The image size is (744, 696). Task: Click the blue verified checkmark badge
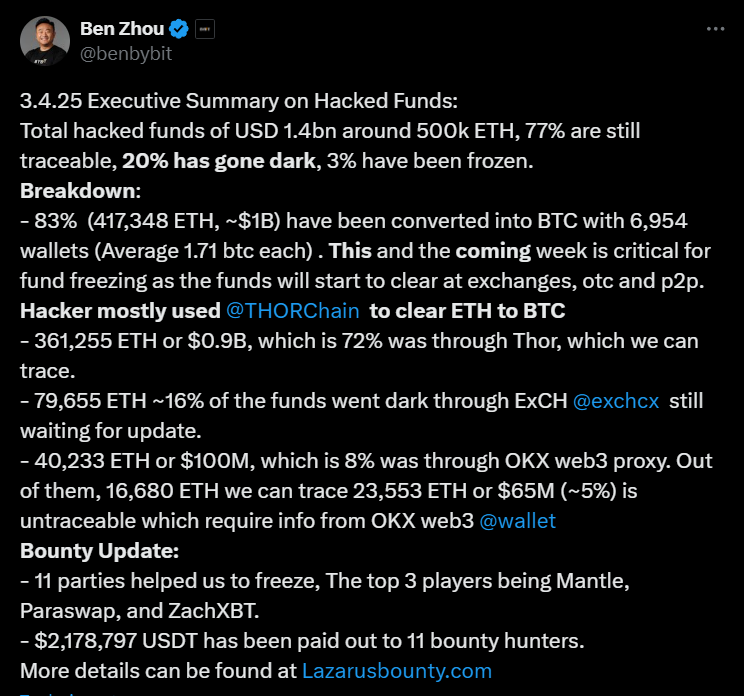tap(179, 29)
